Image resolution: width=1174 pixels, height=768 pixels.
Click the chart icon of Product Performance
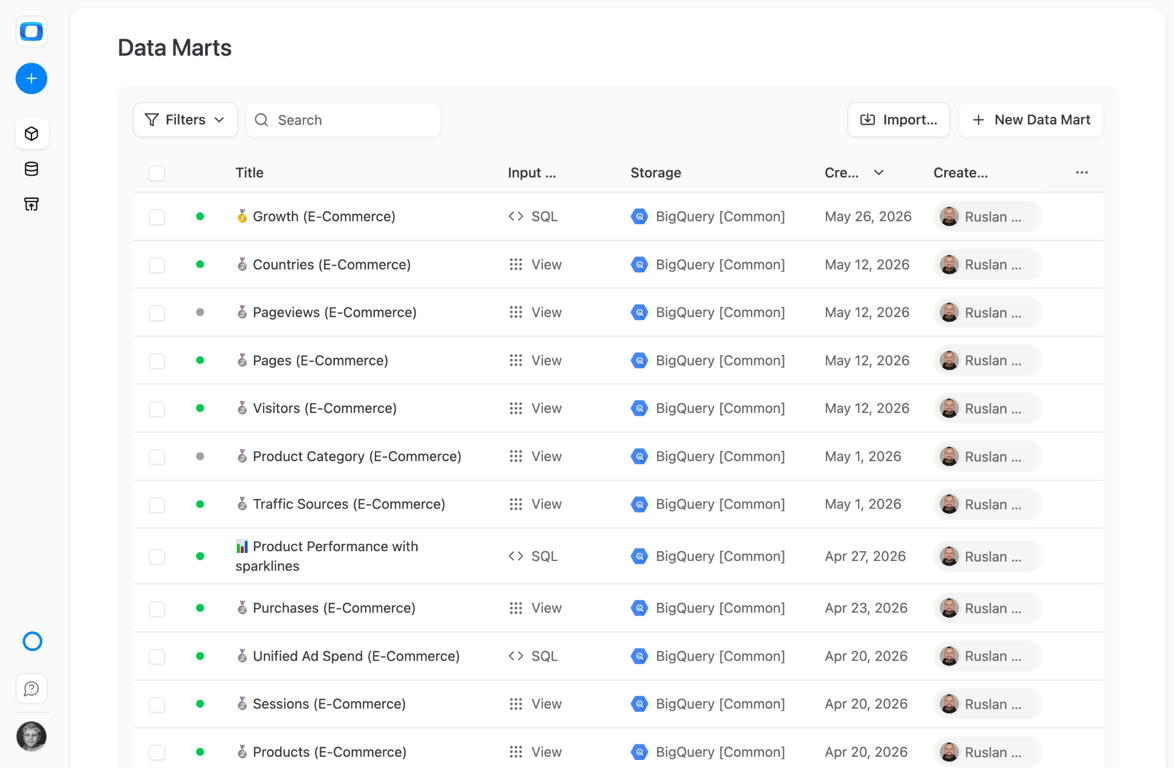click(242, 546)
